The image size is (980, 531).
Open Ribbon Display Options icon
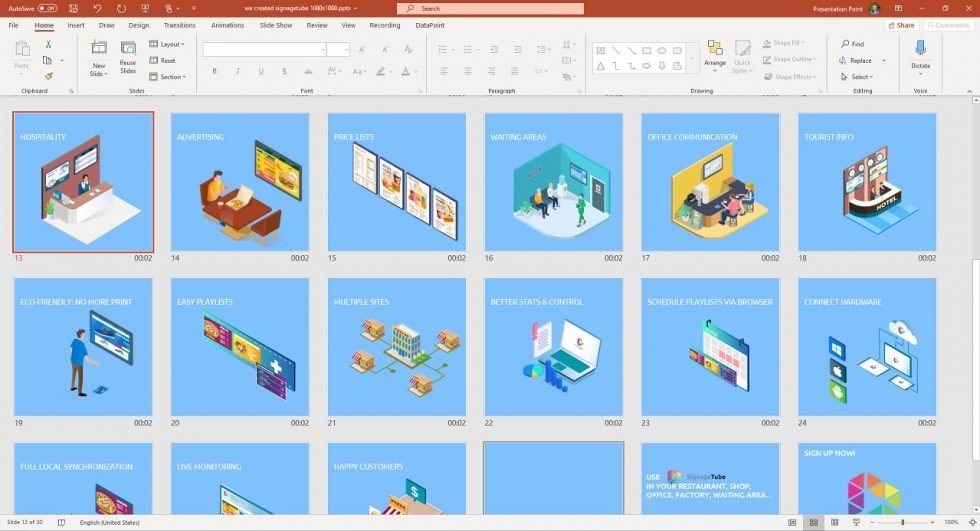[898, 8]
